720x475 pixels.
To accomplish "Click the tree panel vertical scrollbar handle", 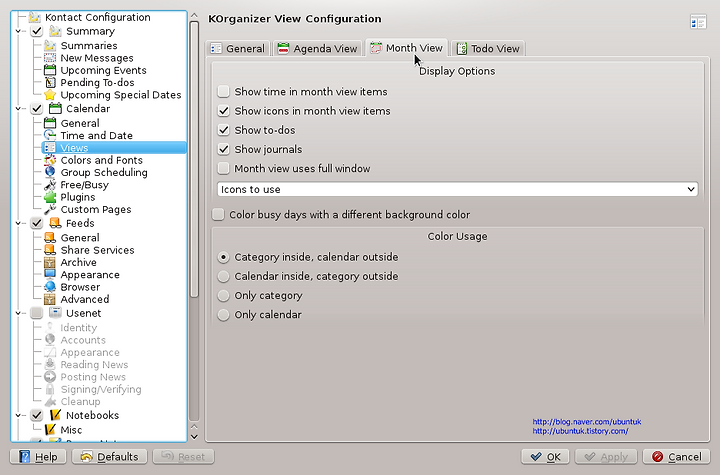I will (194, 160).
